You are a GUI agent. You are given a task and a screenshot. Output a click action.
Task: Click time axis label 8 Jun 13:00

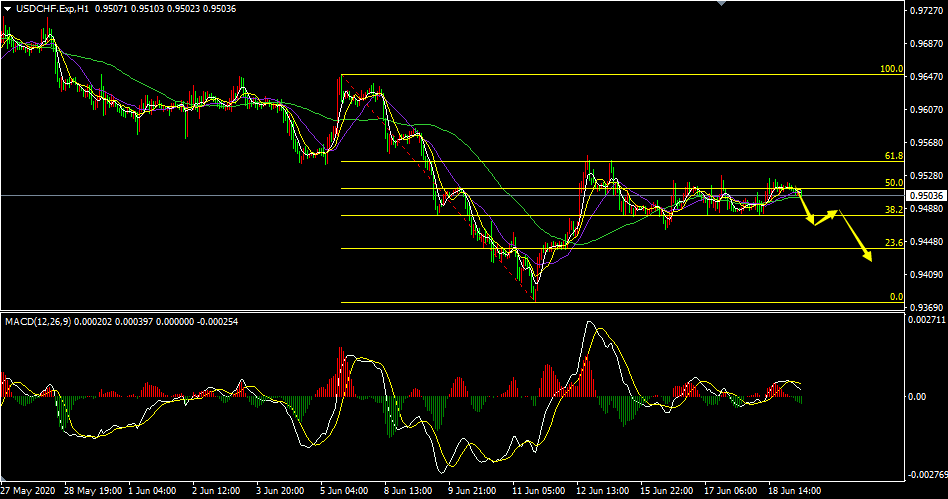point(408,490)
